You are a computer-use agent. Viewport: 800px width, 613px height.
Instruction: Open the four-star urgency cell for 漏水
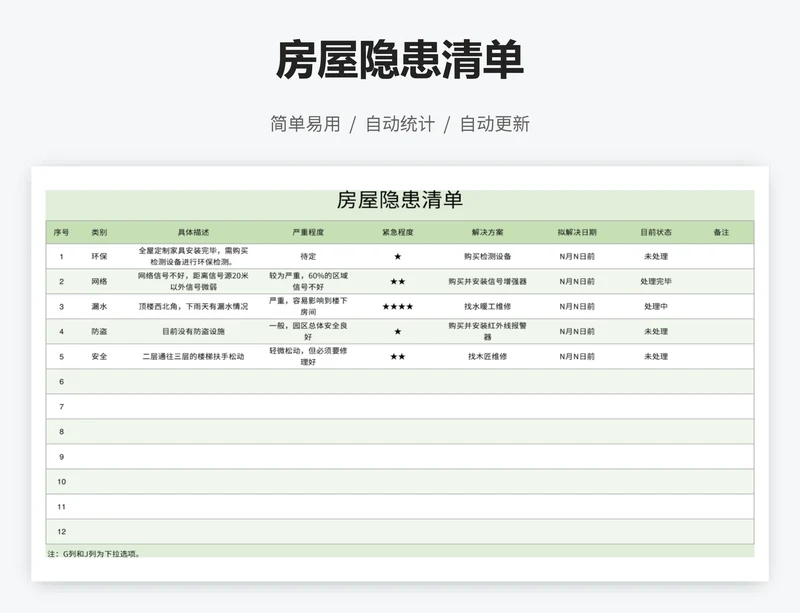397,307
